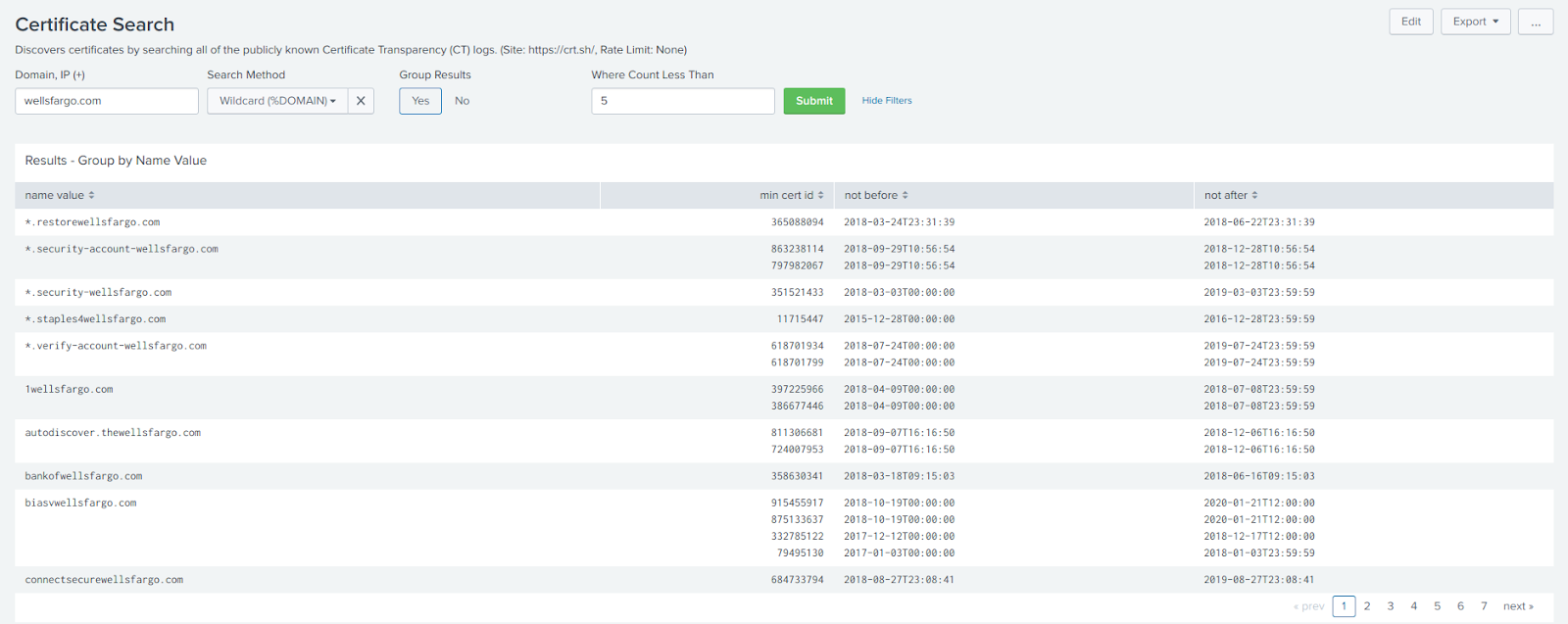Sort by not after column
This screenshot has width=1568, height=624.
1231,195
